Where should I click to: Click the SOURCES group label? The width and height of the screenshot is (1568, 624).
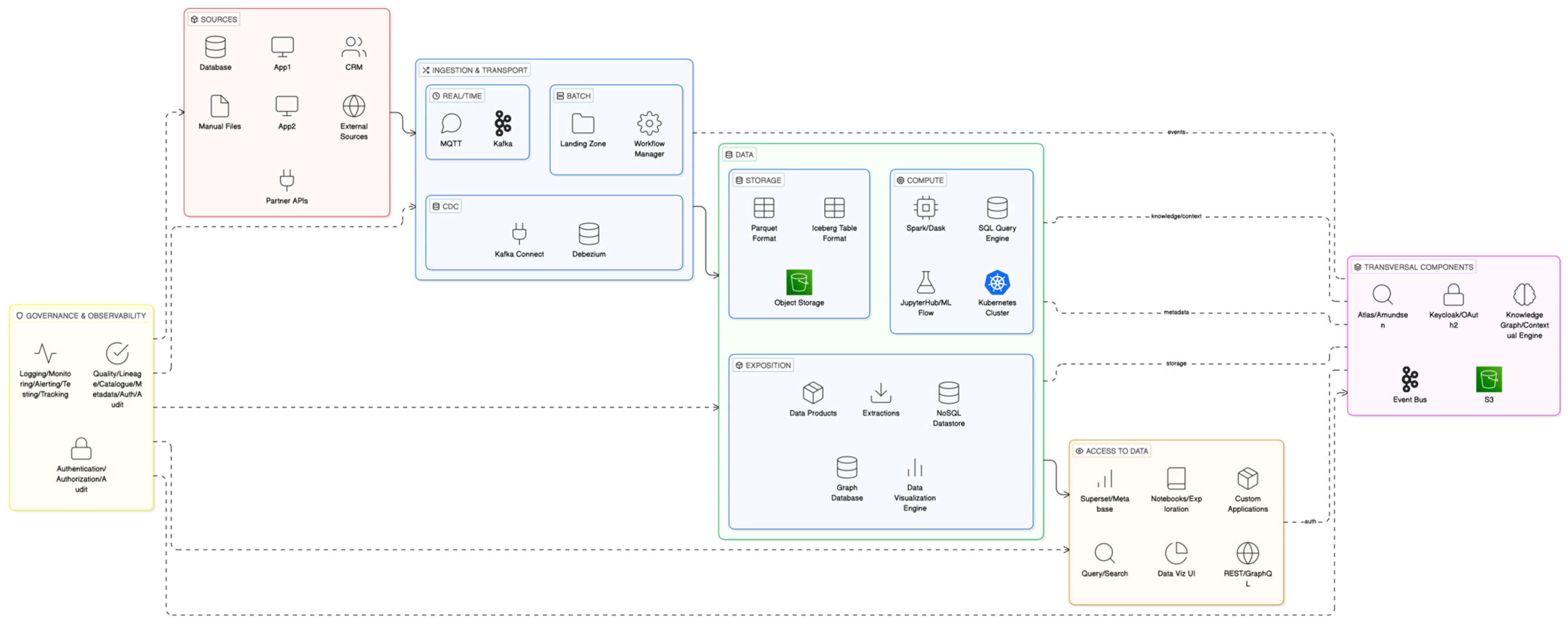[x=214, y=20]
